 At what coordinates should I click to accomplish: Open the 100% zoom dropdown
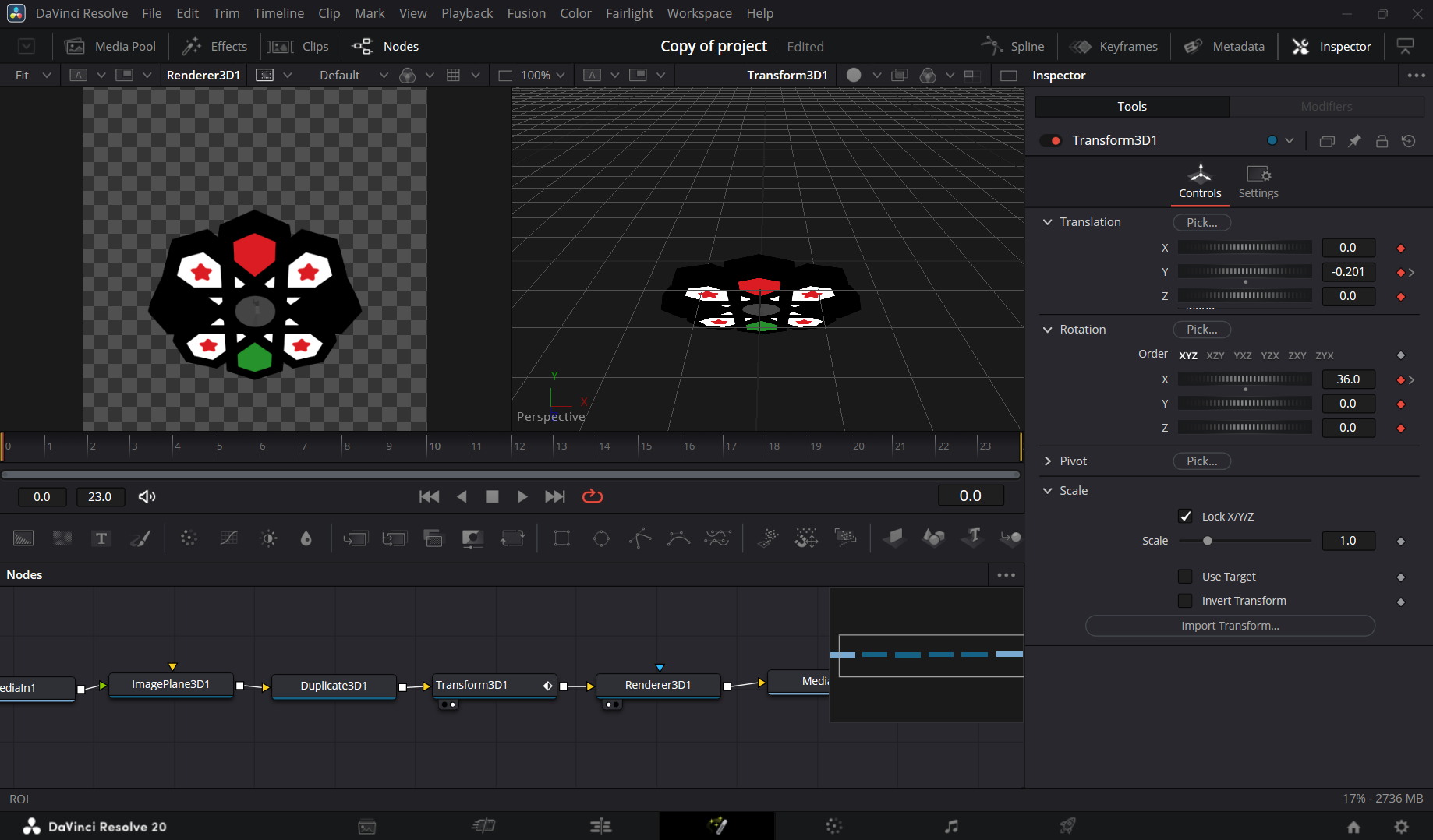(x=543, y=75)
